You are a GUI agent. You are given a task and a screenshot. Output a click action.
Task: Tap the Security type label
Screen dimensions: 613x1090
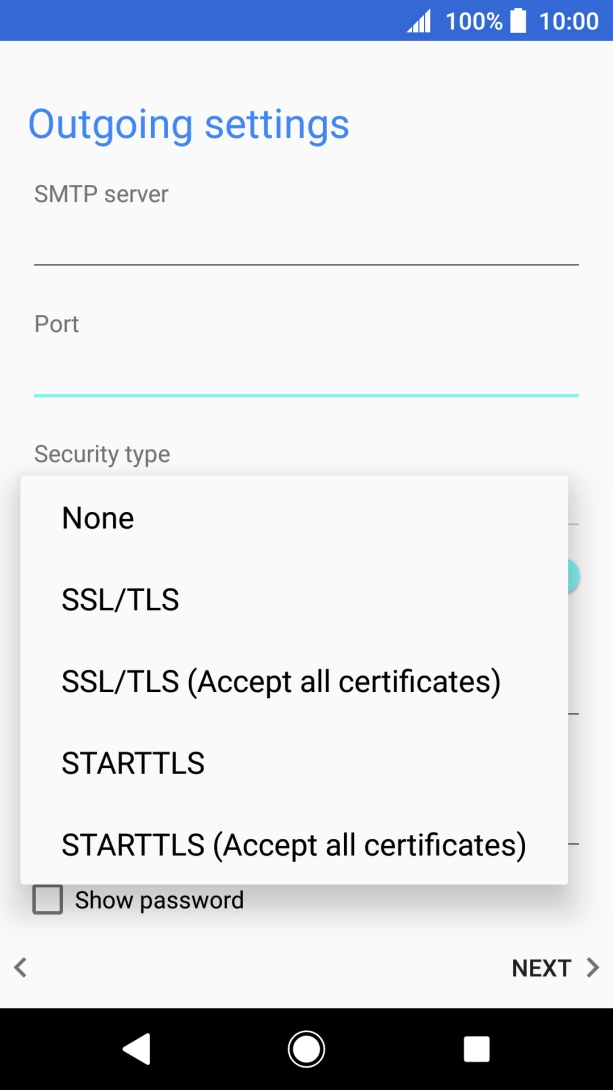tap(102, 454)
